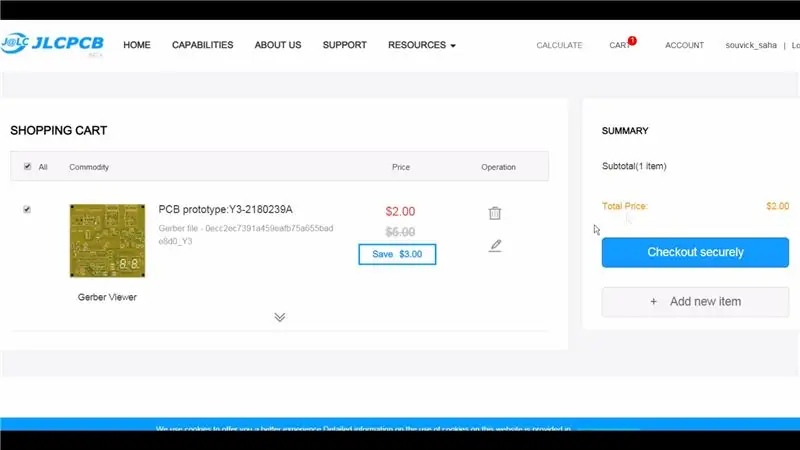The image size is (800, 450).
Task: Open the Cart with notification badge
Action: [622, 44]
